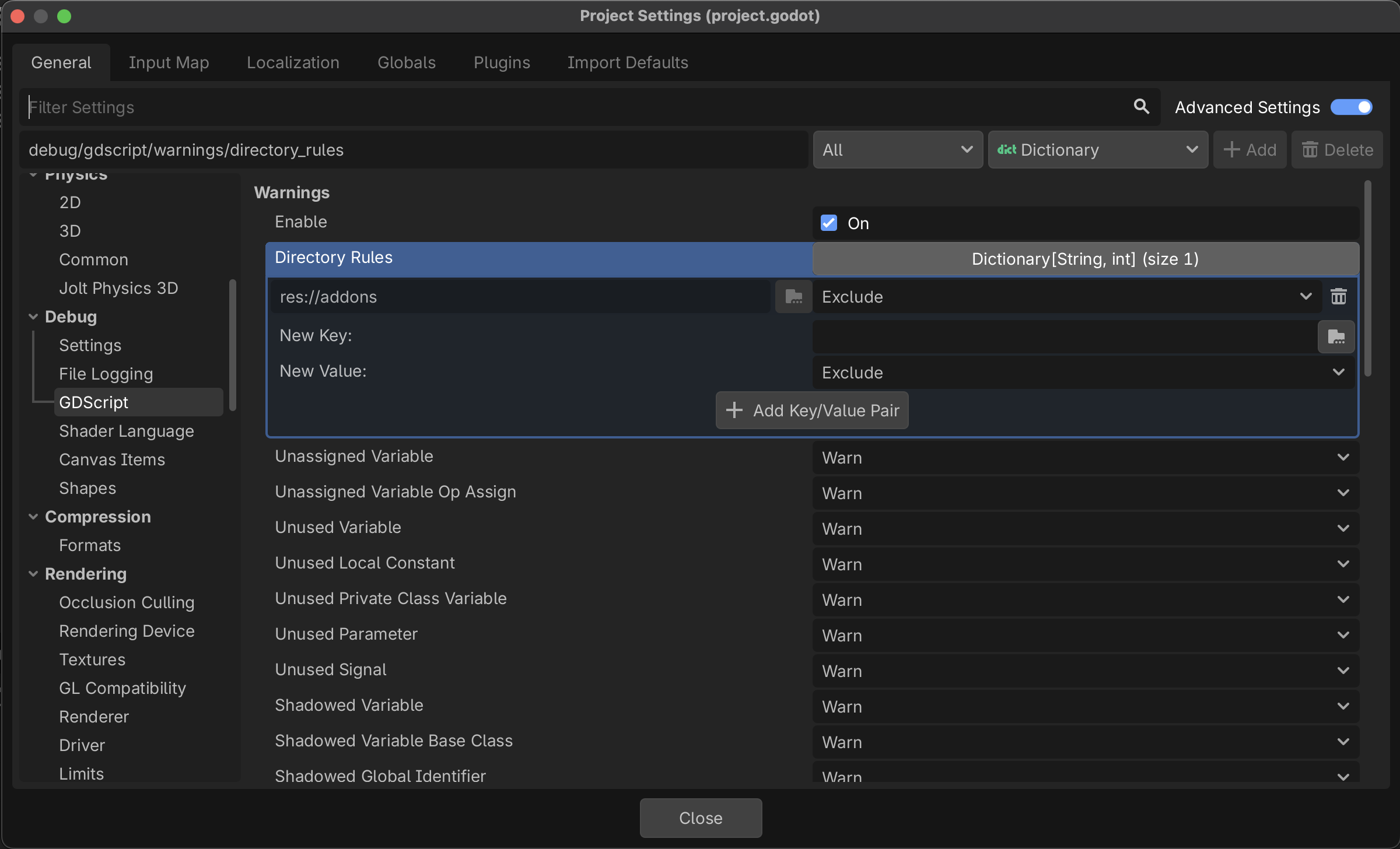
Task: Collapse the Rendering section in sidebar
Action: pos(33,574)
